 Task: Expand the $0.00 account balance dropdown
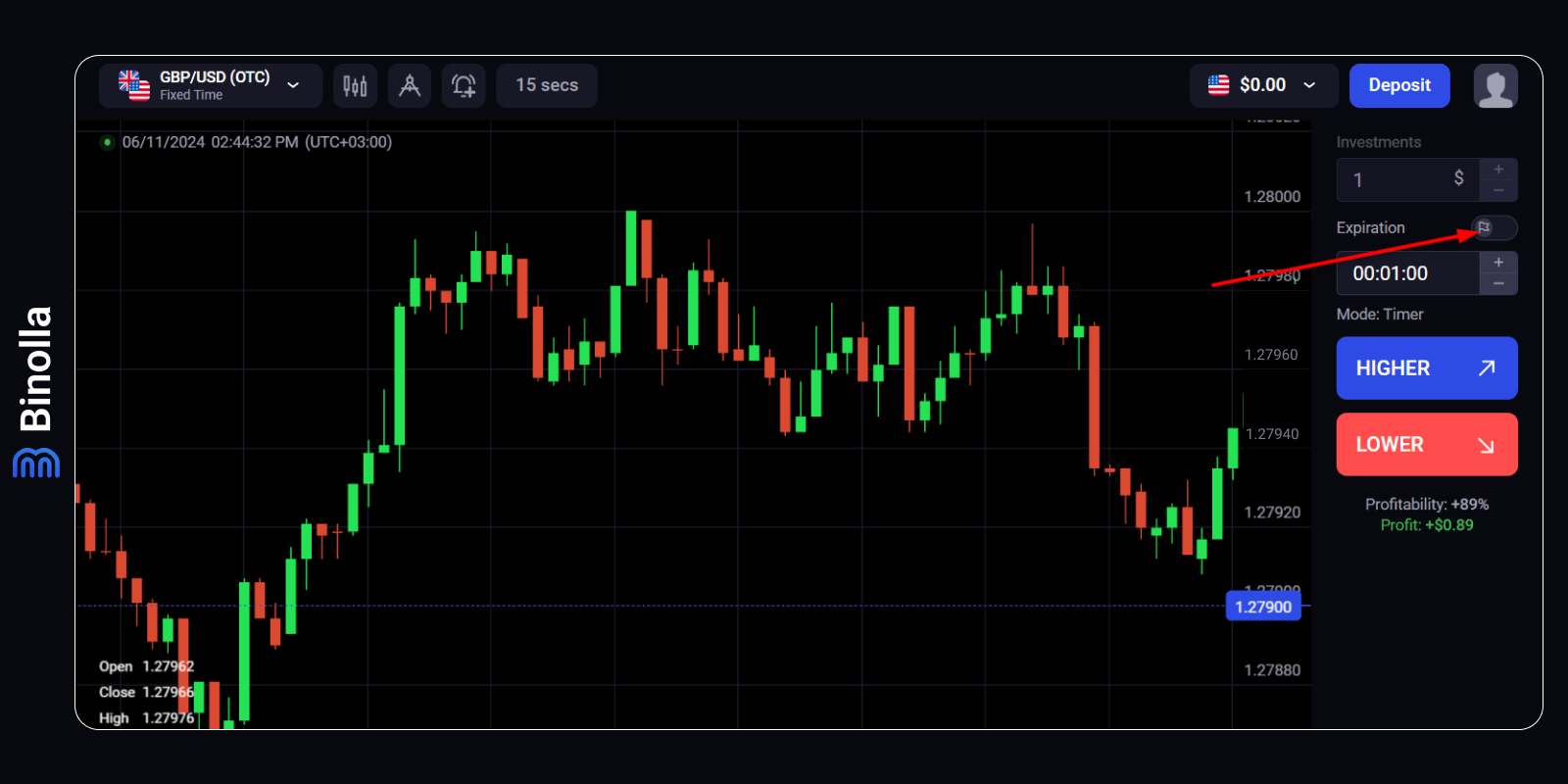tap(1309, 85)
